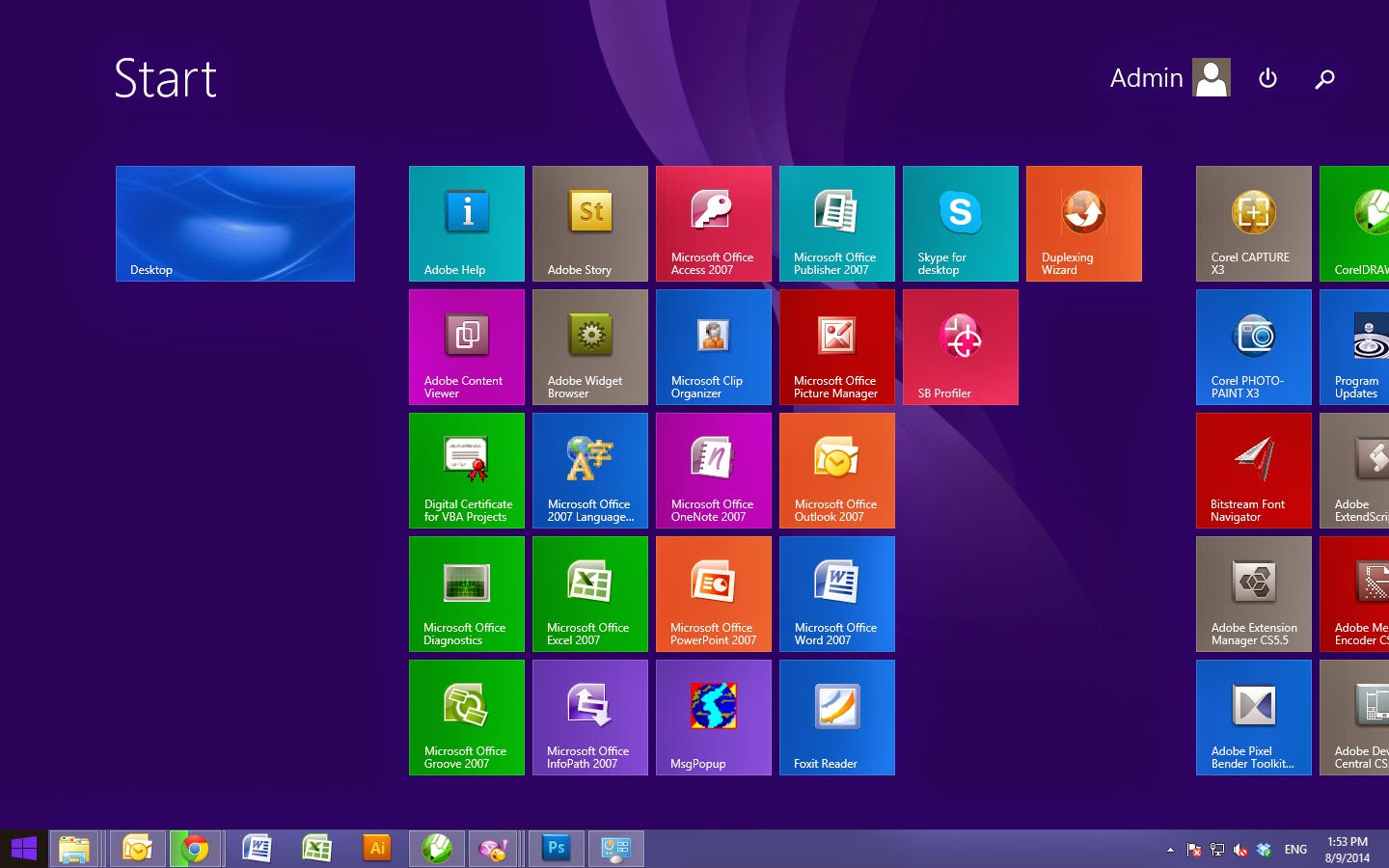The image size is (1389, 868).
Task: Open the Microsoft Office Excel 2007 tile
Action: (x=590, y=594)
